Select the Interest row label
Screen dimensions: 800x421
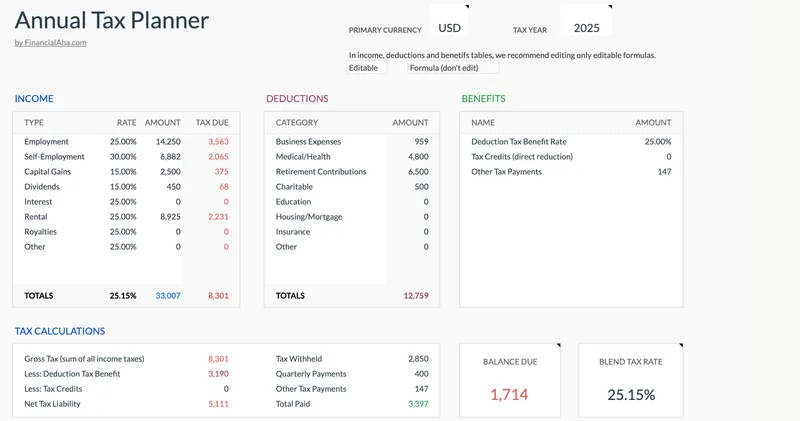pyautogui.click(x=38, y=202)
